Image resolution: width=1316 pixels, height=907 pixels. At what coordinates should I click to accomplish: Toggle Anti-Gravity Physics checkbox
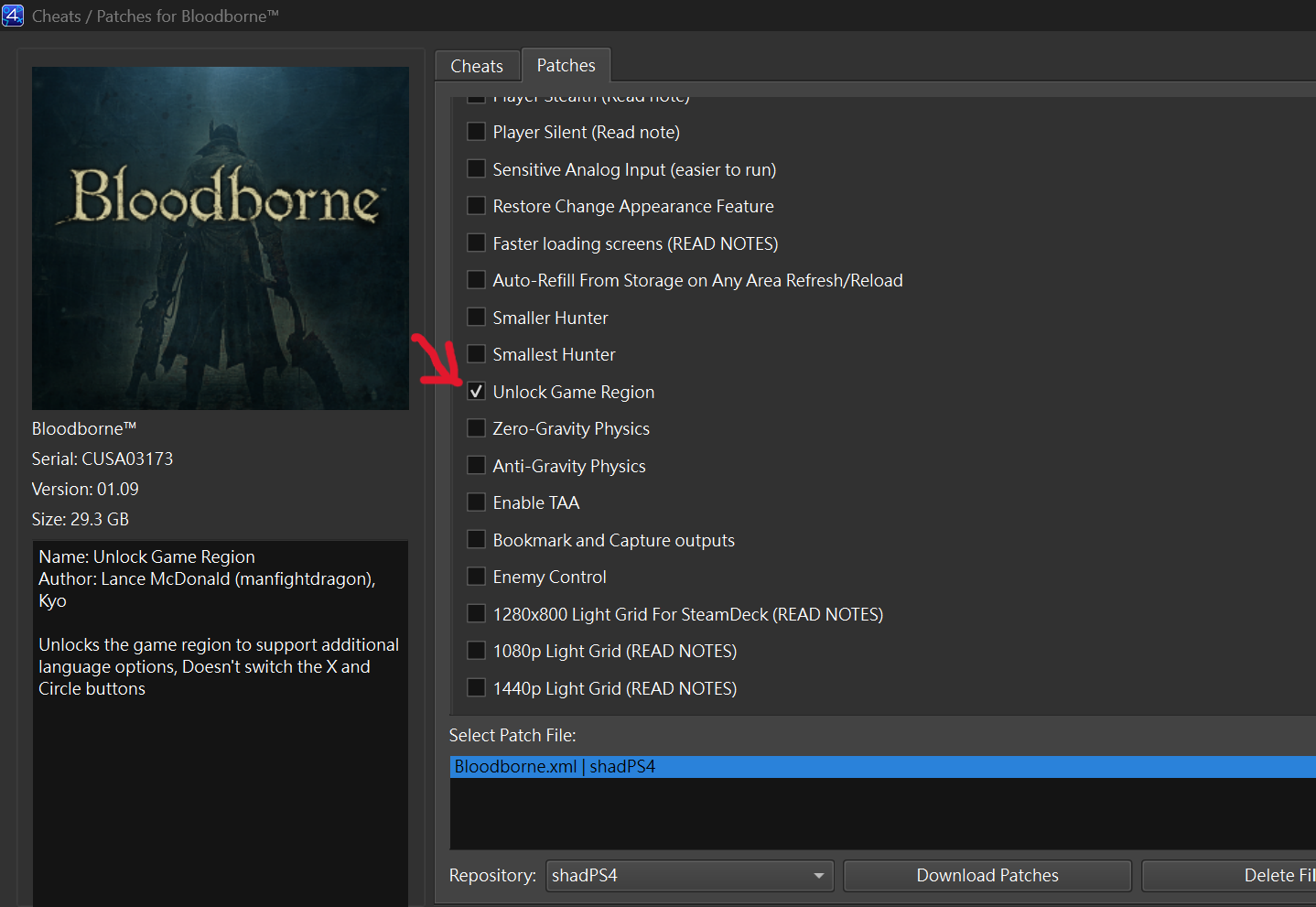pyautogui.click(x=476, y=466)
